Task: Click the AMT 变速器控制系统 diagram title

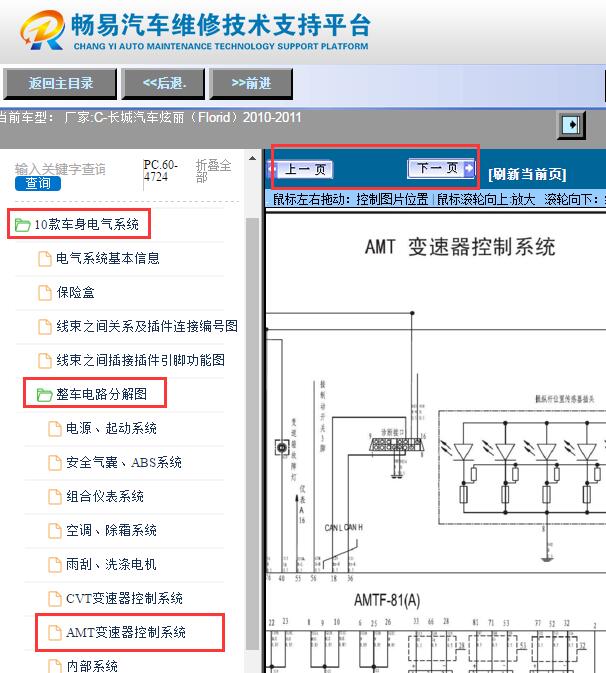Action: (x=460, y=247)
